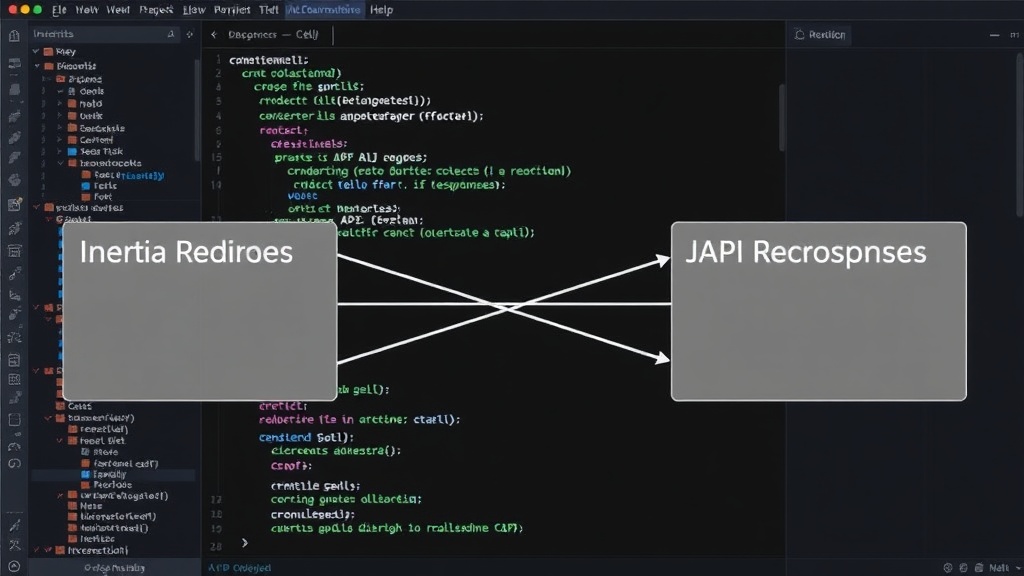Image resolution: width=1024 pixels, height=576 pixels.
Task: Click the 'AI'D Crderjed' status bar text
Action: [239, 568]
